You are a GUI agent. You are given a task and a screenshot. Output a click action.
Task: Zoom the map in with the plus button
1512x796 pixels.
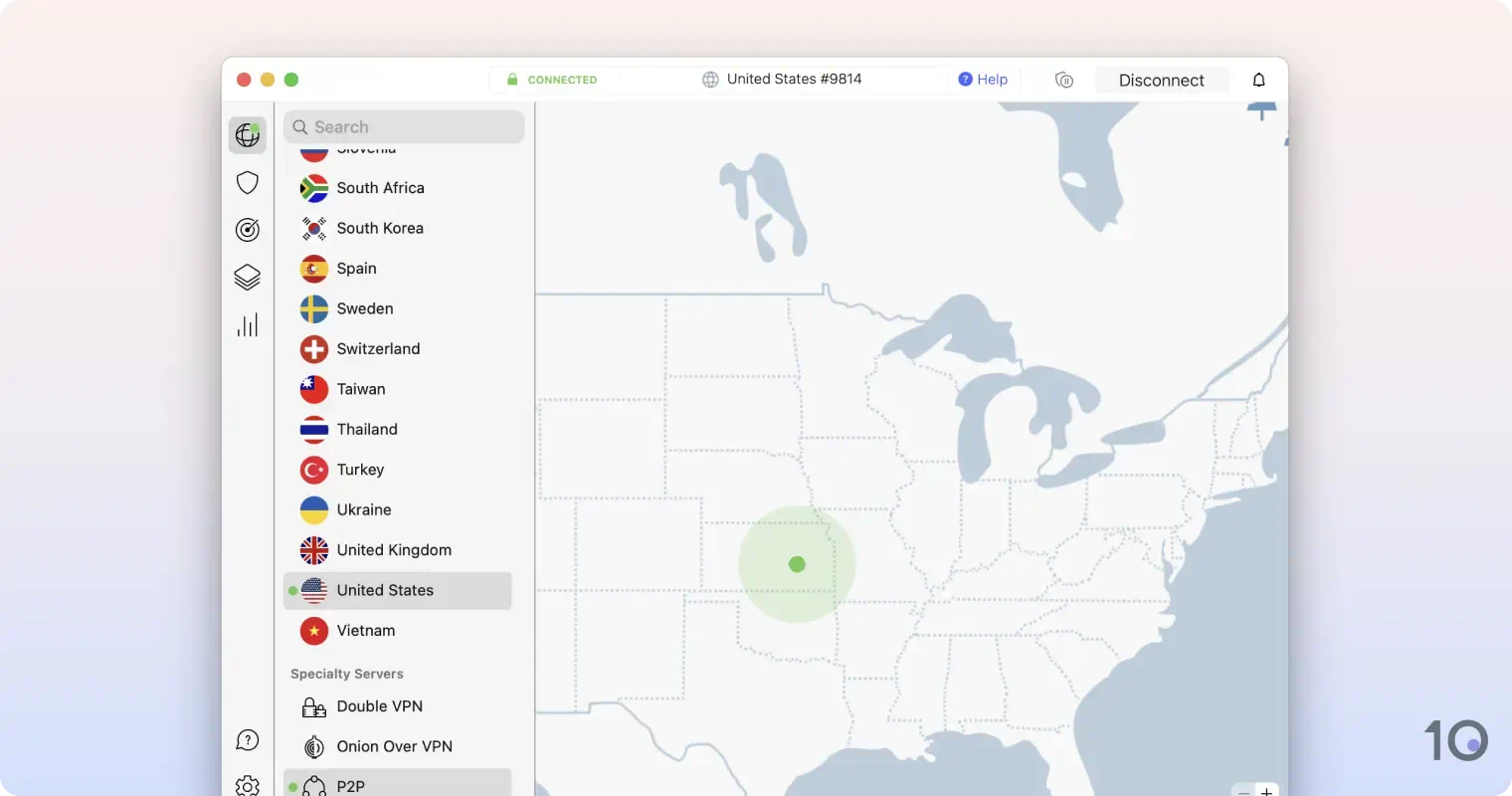tap(1266, 792)
